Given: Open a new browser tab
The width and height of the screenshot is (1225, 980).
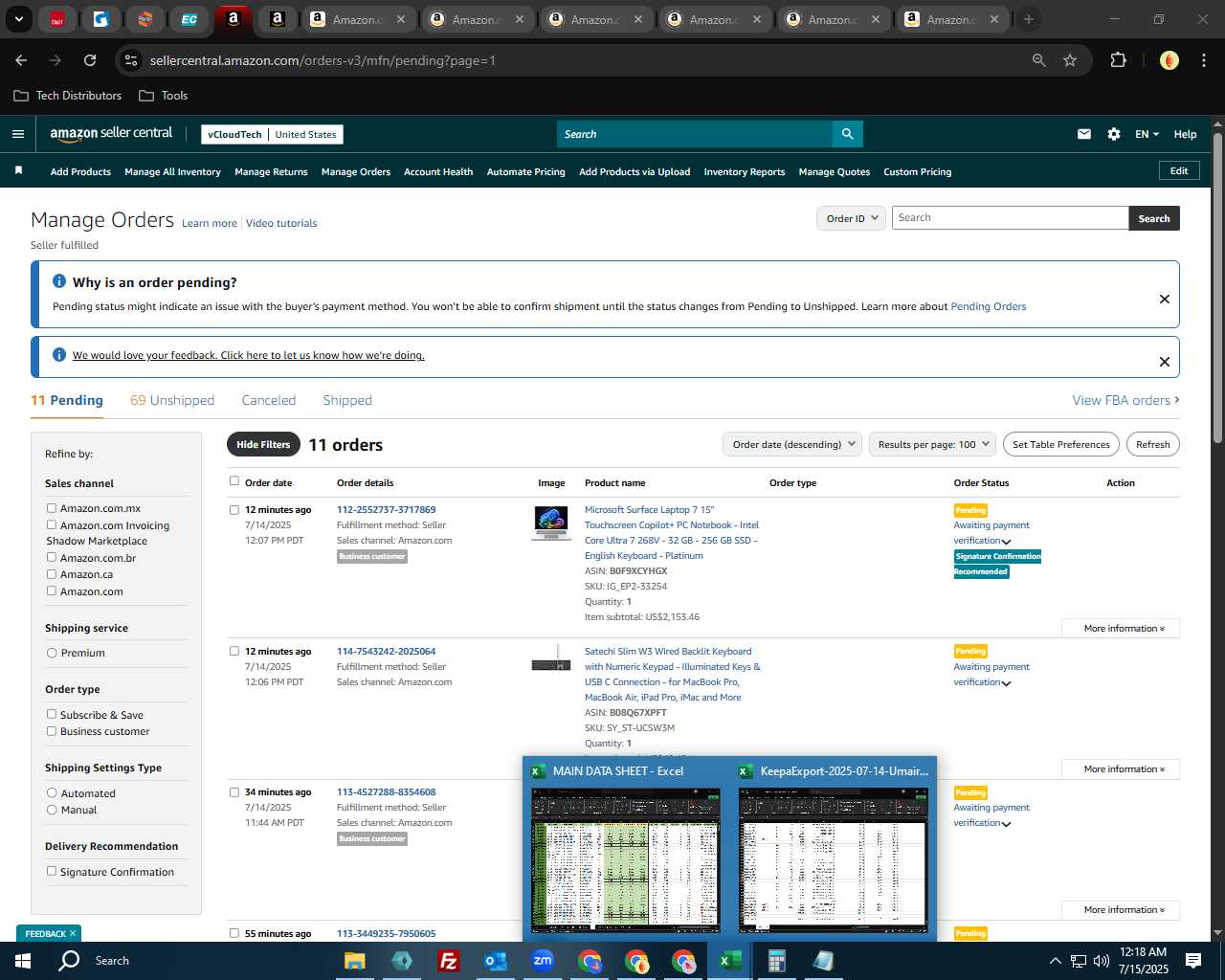Looking at the screenshot, I should (x=1029, y=19).
